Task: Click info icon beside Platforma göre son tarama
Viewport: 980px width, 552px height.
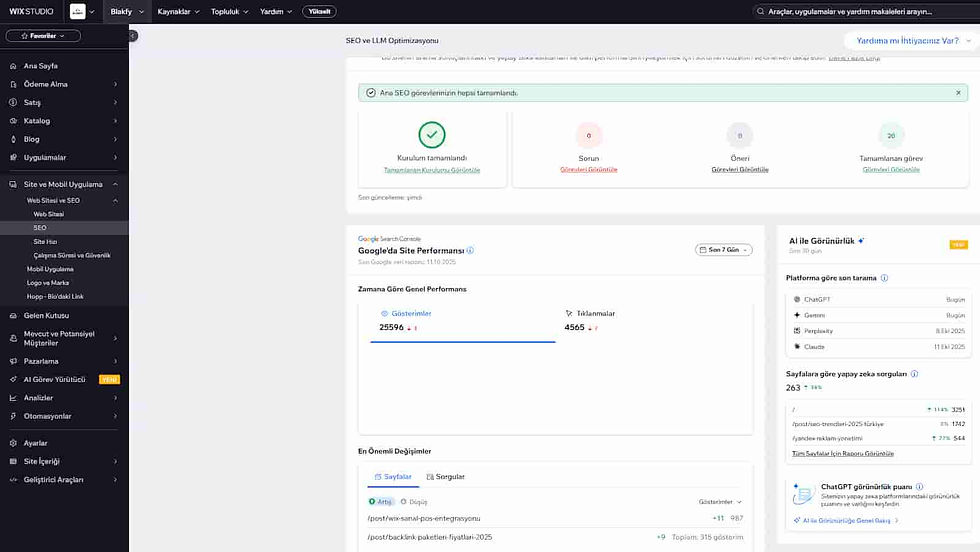Action: pyautogui.click(x=884, y=278)
